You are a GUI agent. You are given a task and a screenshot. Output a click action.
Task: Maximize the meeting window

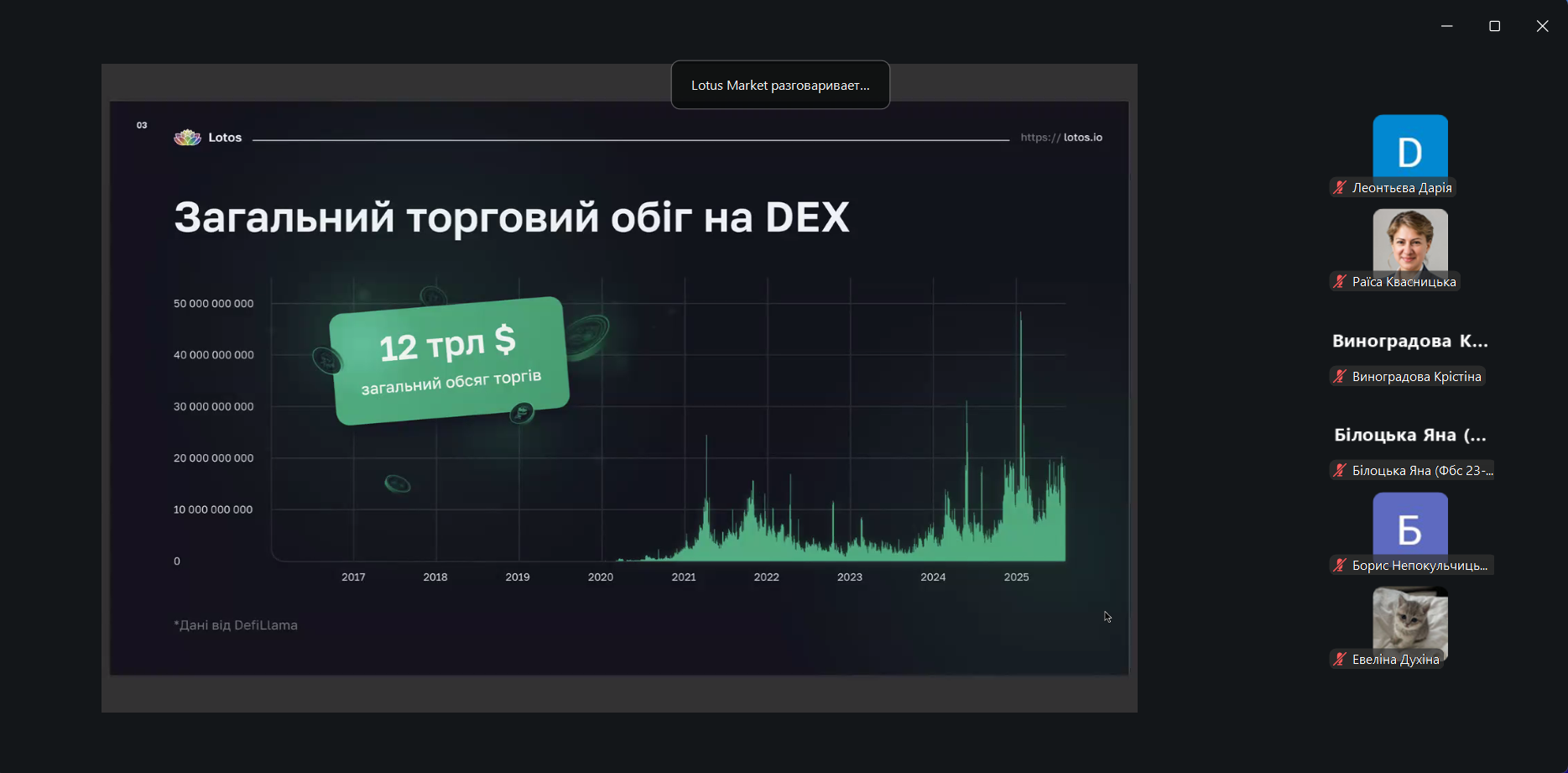coord(1494,27)
